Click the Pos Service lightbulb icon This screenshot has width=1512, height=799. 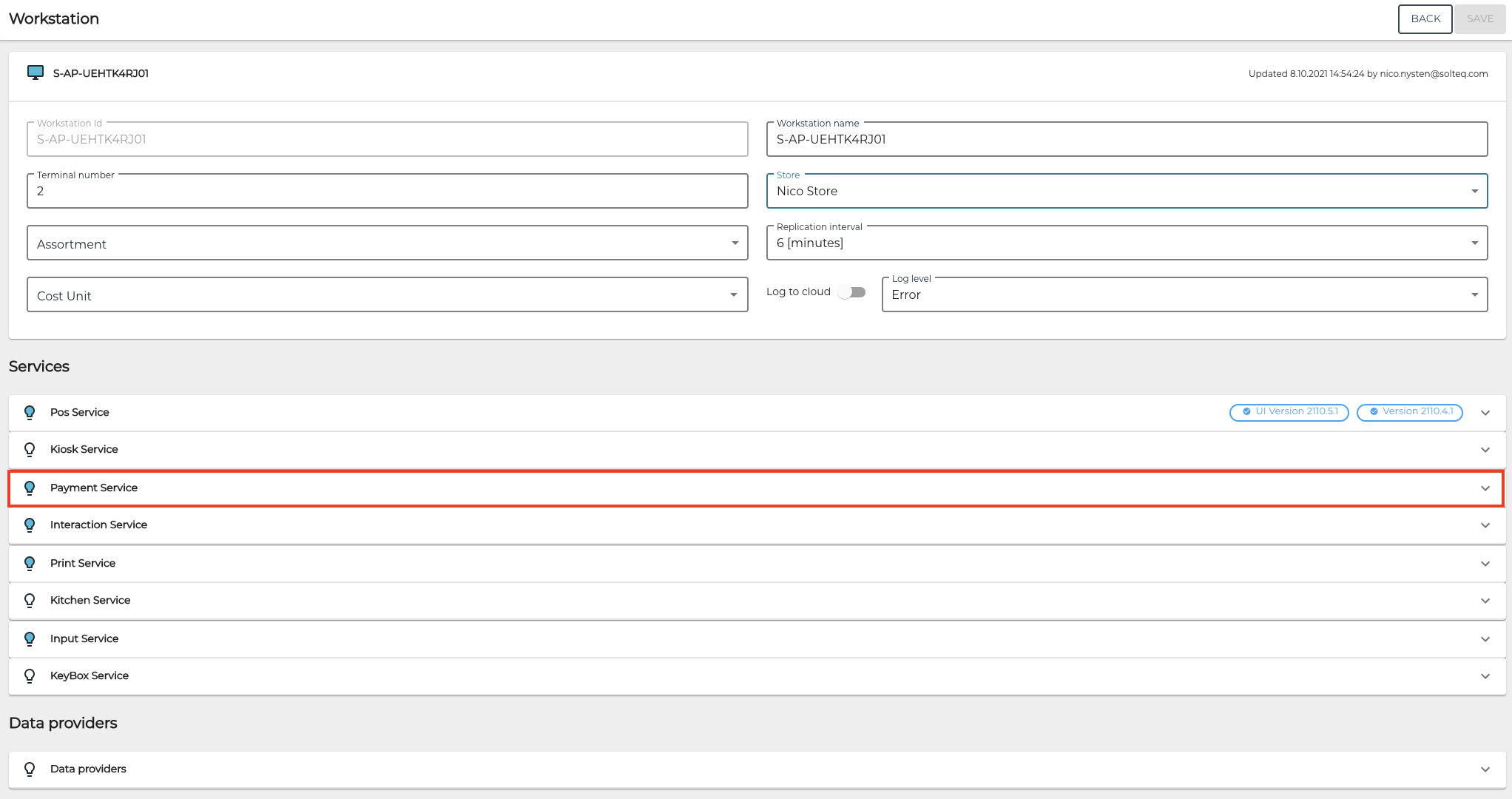coord(30,412)
